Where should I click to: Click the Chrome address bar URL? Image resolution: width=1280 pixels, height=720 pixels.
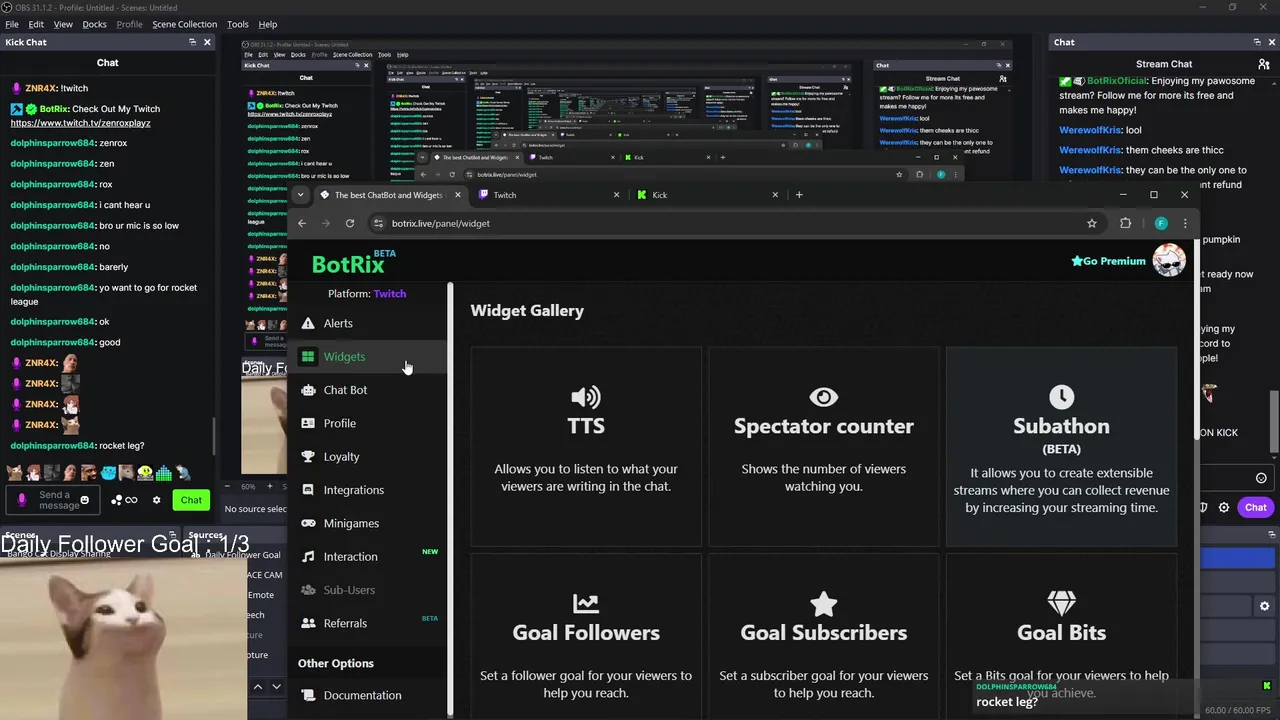(x=441, y=223)
